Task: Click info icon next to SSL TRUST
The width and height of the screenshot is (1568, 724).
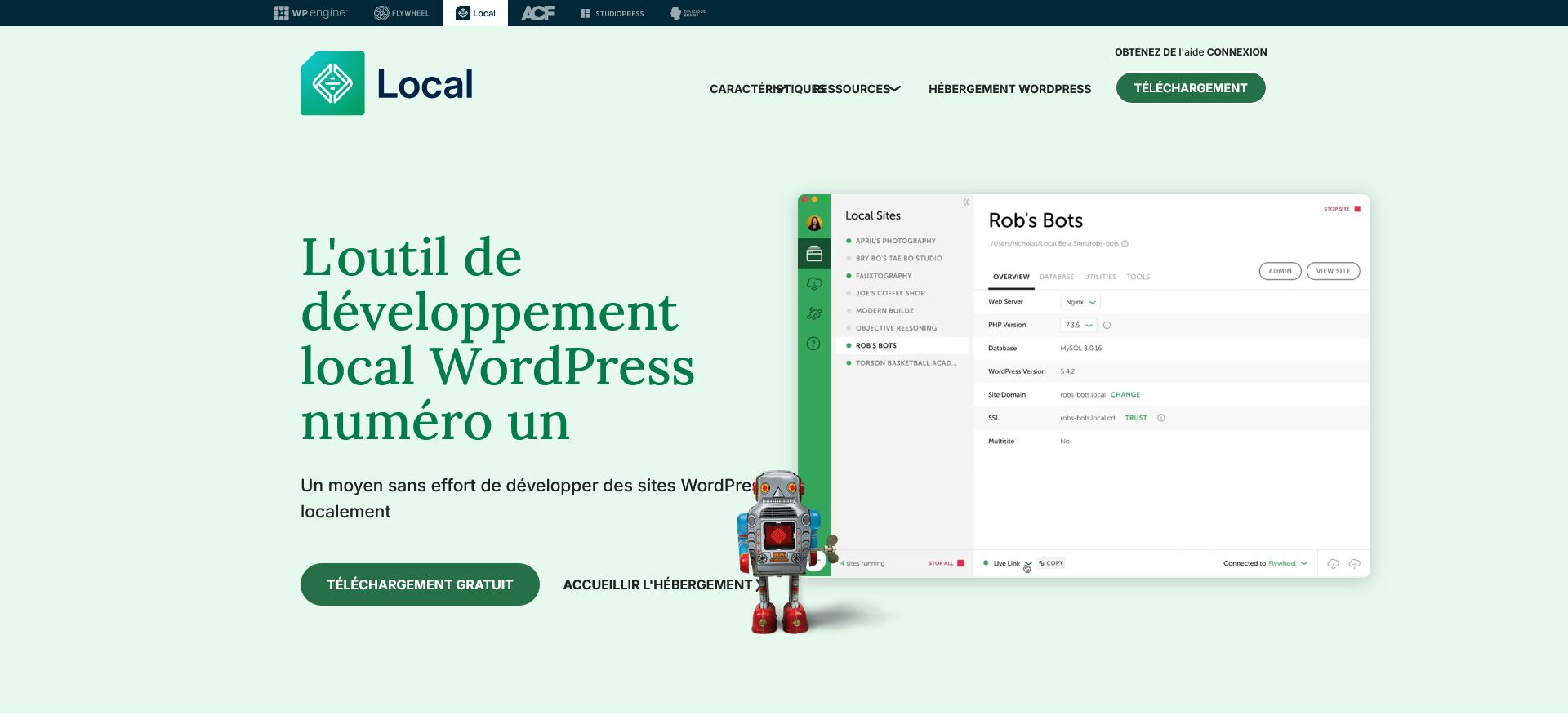Action: 1161,418
